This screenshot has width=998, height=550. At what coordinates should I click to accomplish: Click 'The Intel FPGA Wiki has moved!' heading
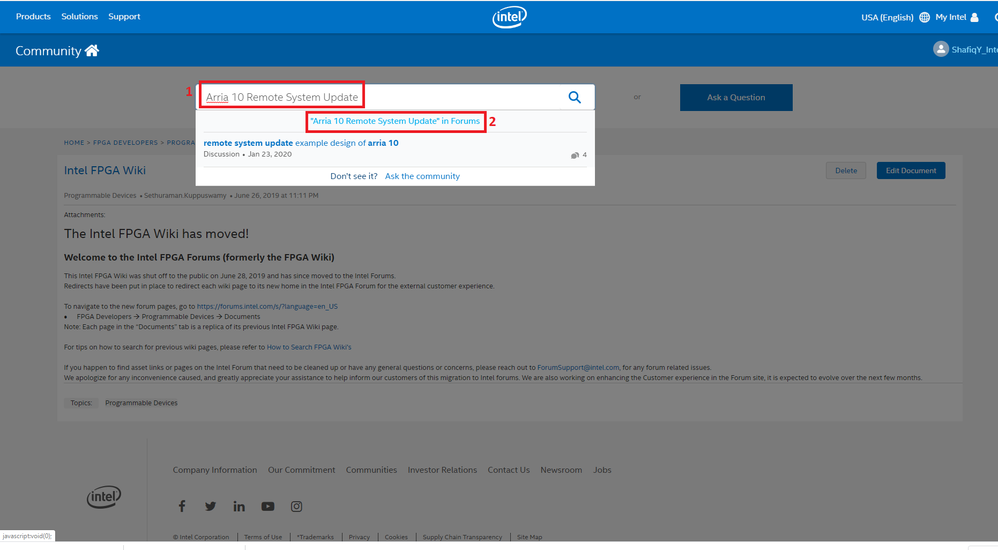[157, 234]
